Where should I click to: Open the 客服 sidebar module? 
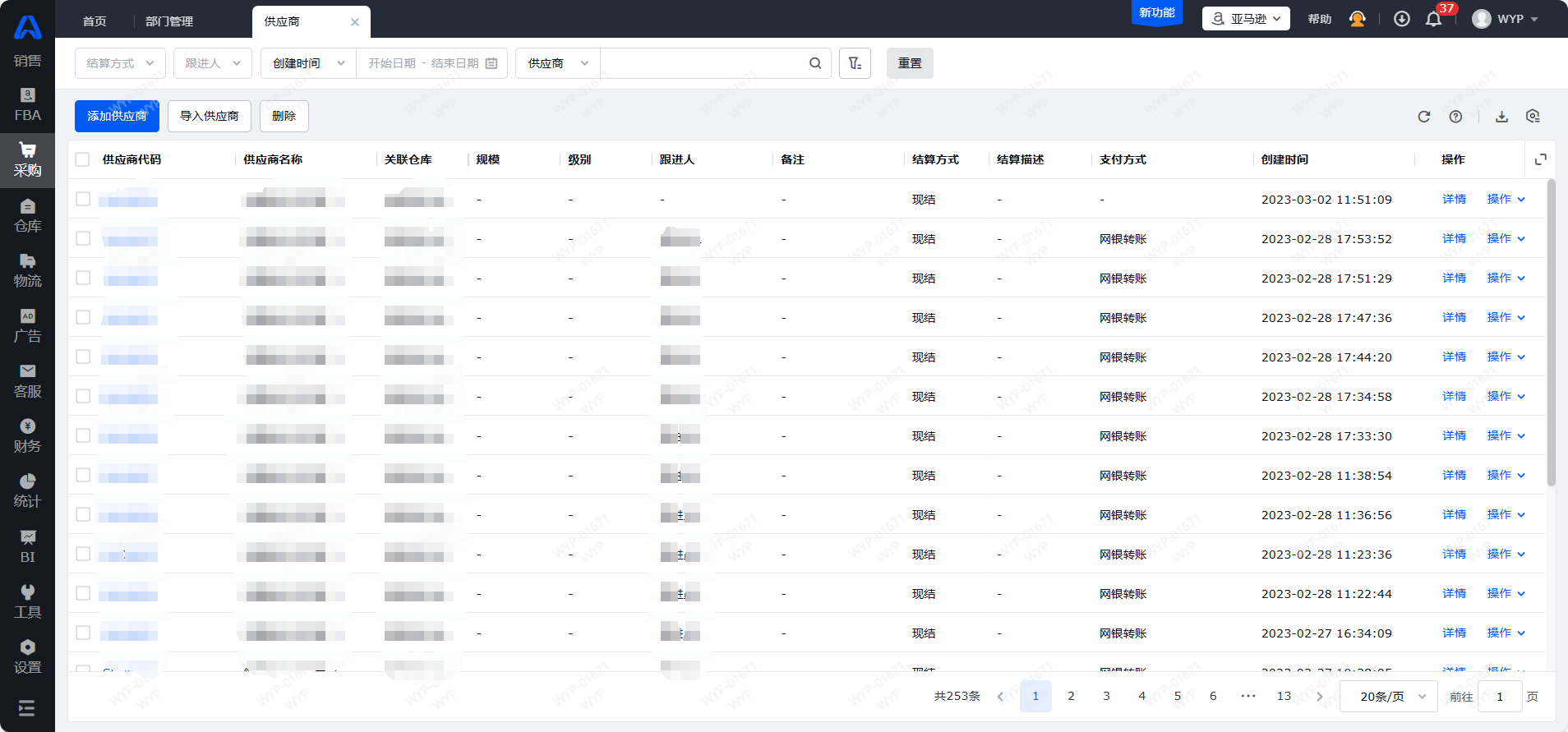pyautogui.click(x=27, y=380)
